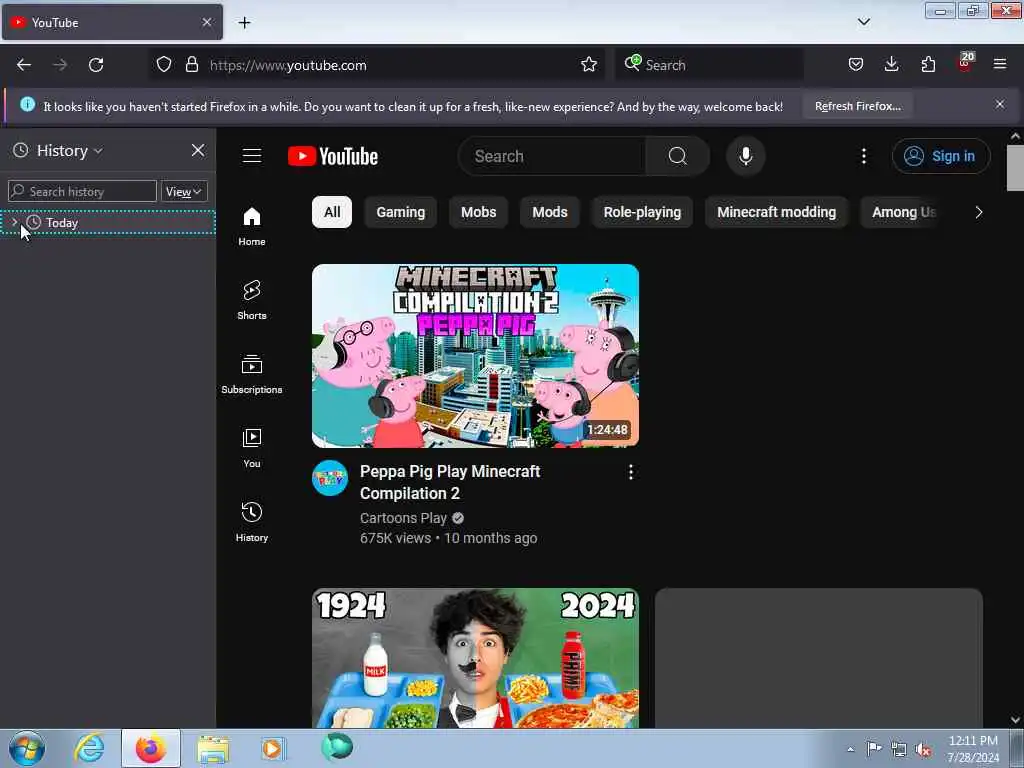
Task: Open the 1924 vs 2024 lunch video thumbnail
Action: pyautogui.click(x=475, y=658)
